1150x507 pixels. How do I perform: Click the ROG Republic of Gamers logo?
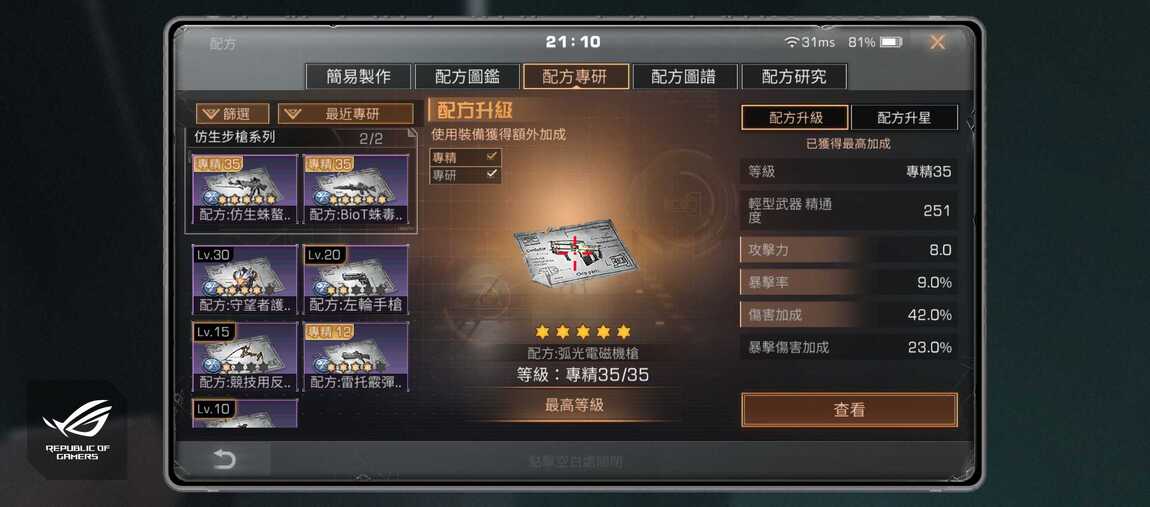pos(77,429)
